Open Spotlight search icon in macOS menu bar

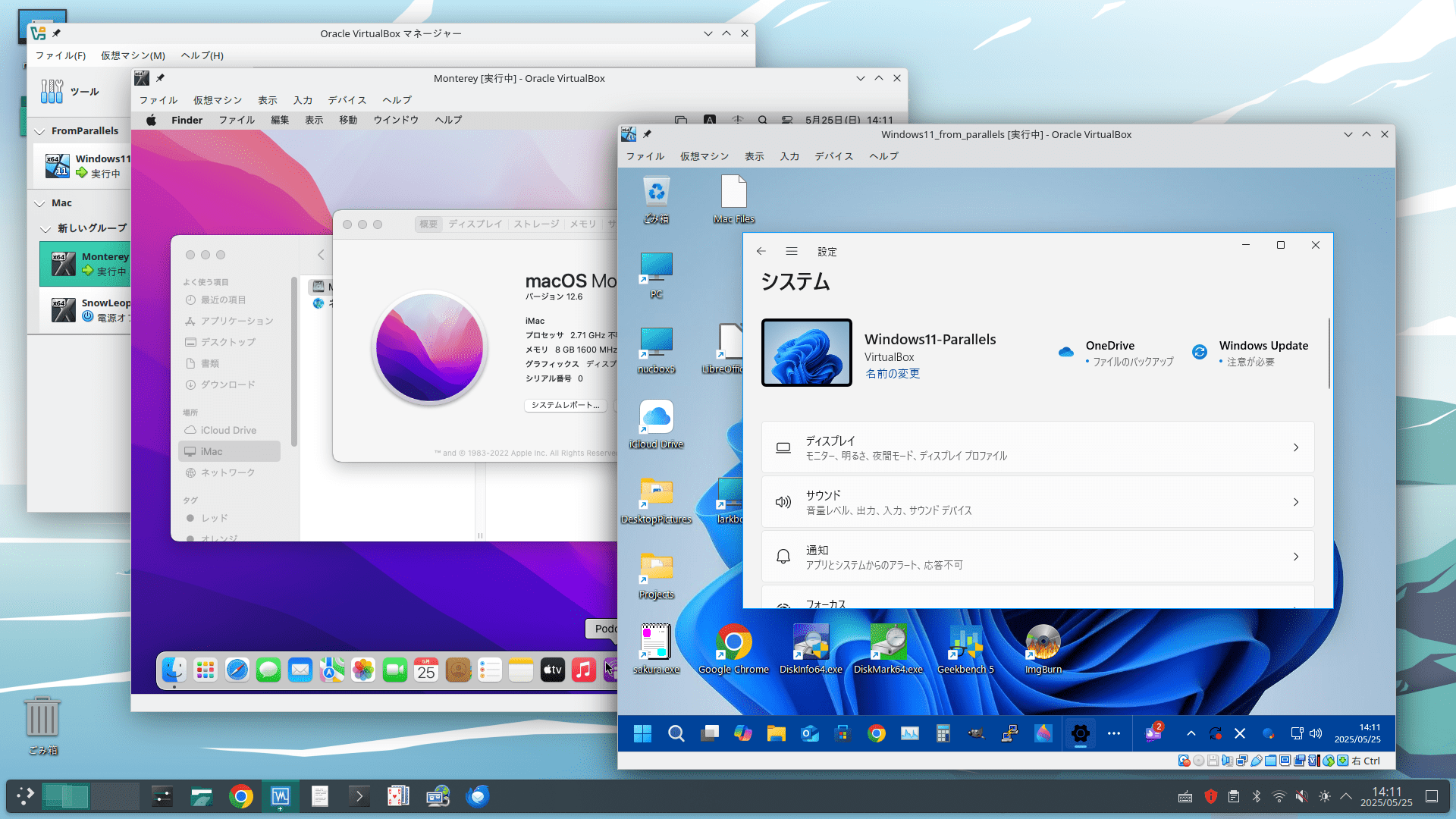762,120
